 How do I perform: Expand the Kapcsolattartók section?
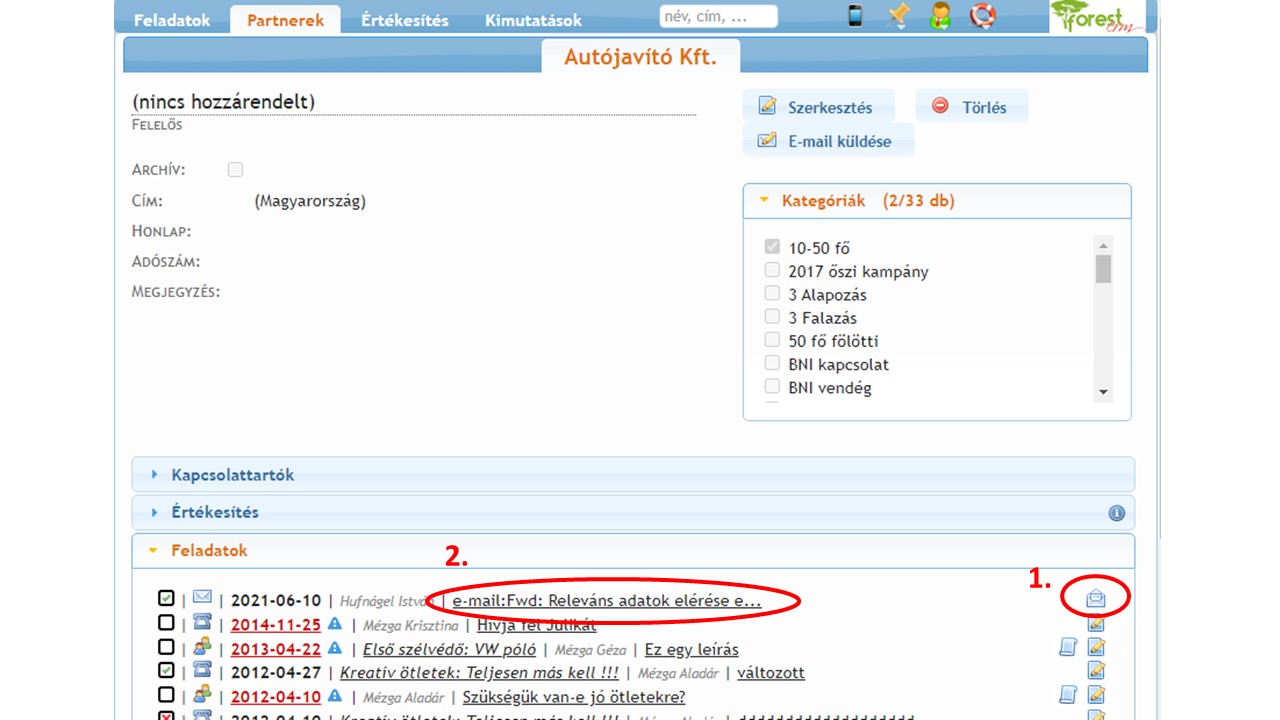point(232,475)
